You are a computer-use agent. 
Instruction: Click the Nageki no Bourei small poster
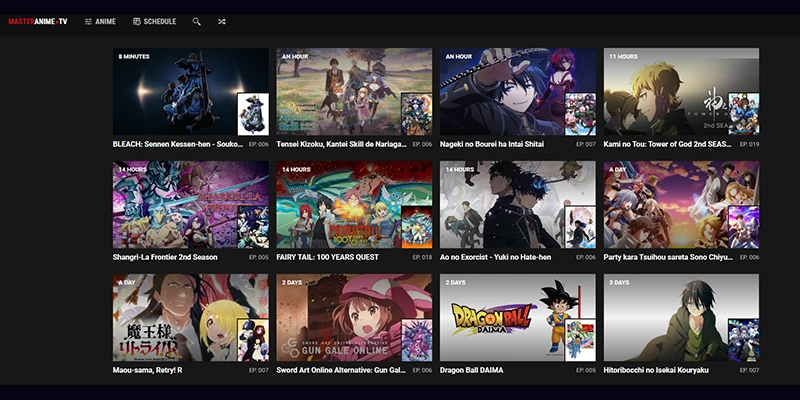click(580, 114)
